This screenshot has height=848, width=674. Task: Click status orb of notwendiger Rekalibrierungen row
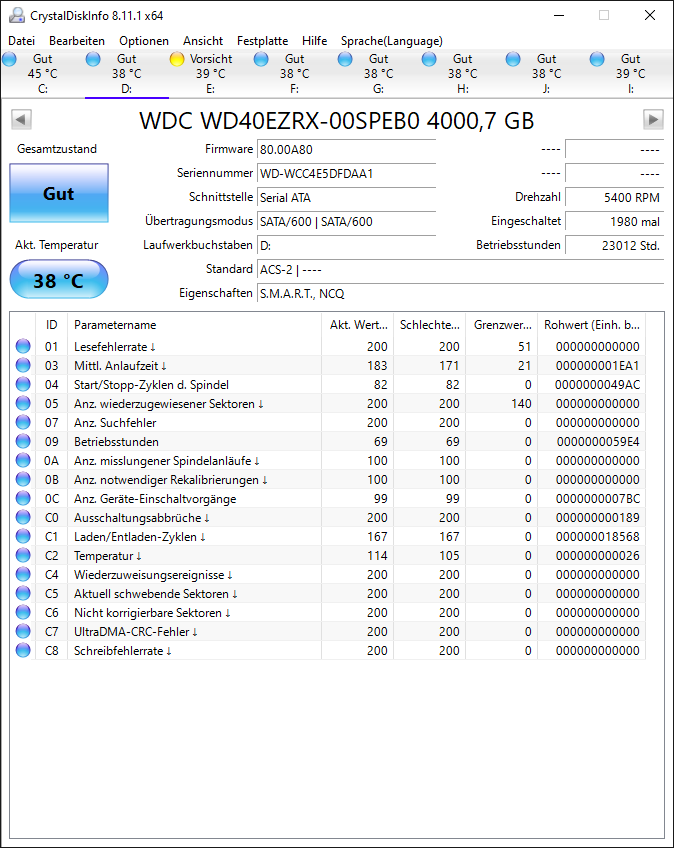[x=23, y=479]
